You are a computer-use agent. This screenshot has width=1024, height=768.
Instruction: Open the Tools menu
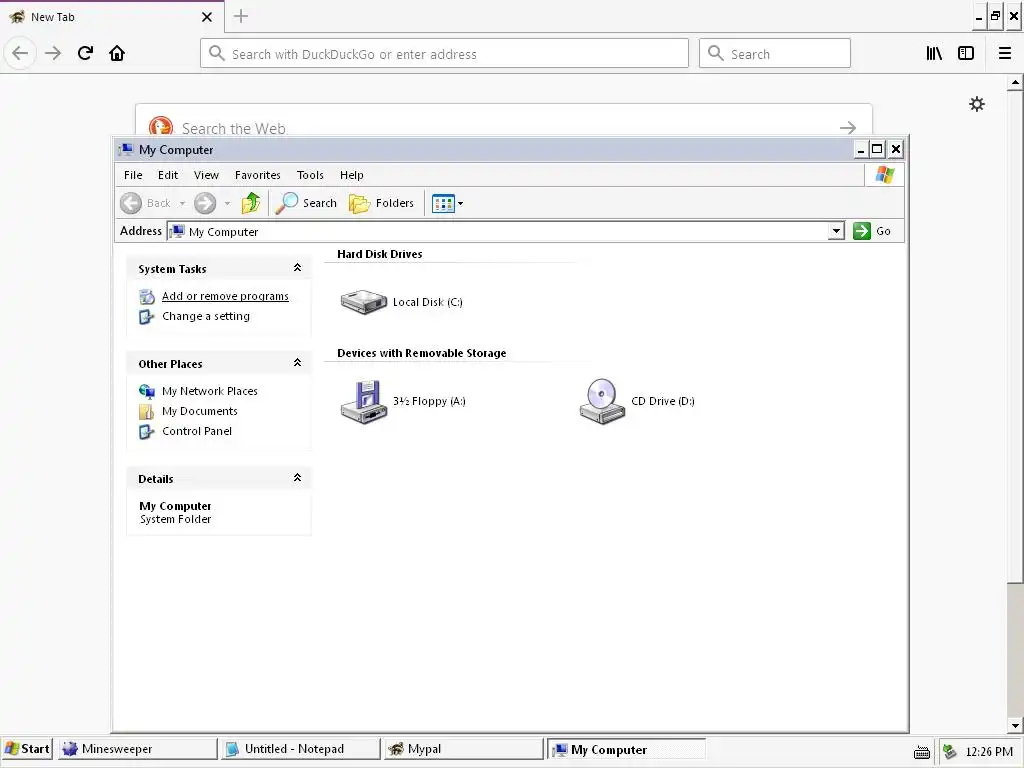[x=310, y=175]
